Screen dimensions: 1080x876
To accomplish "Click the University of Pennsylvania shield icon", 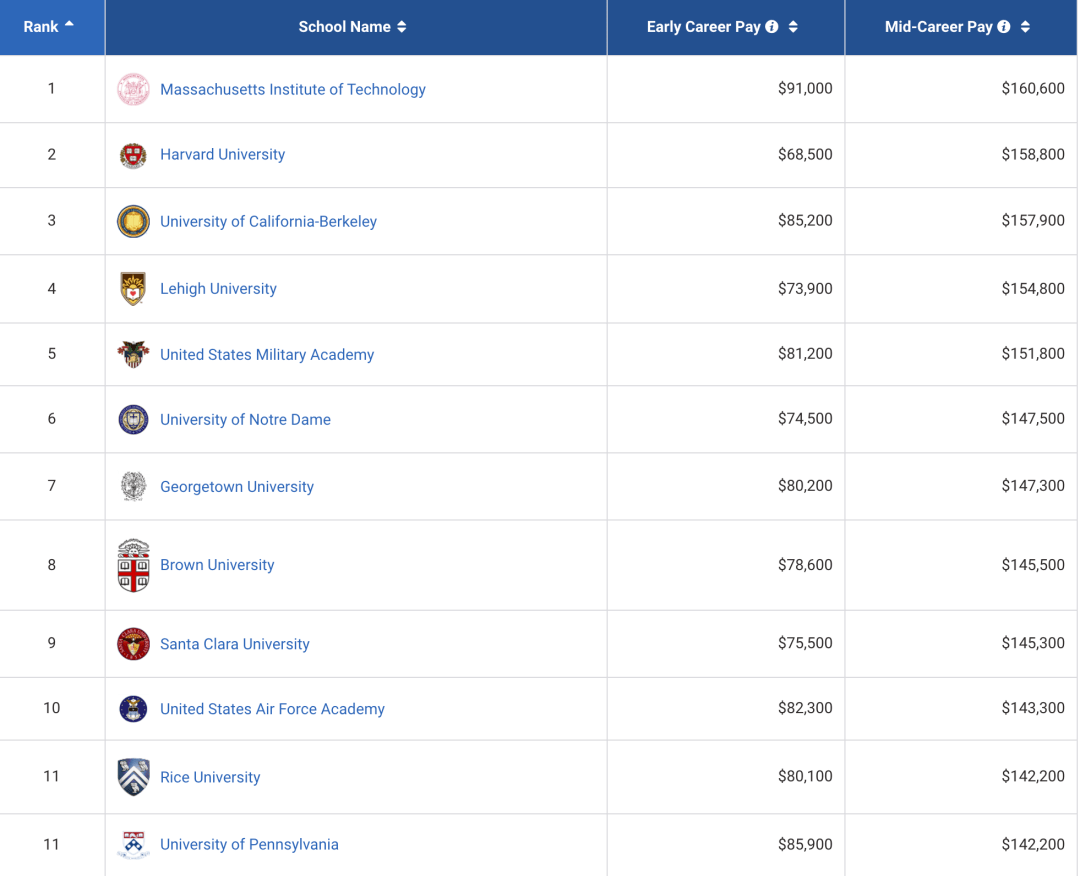I will click(134, 844).
